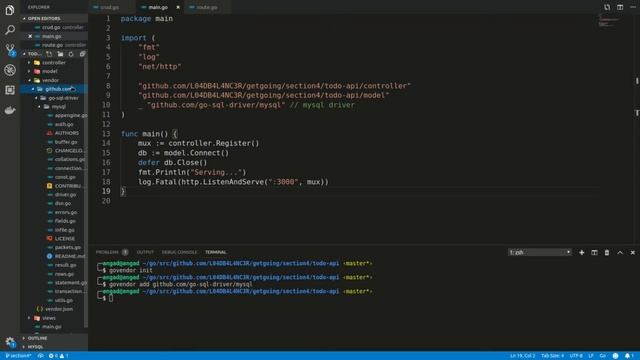
Task: Click the Refresh Explorer icon
Action: coord(71,54)
